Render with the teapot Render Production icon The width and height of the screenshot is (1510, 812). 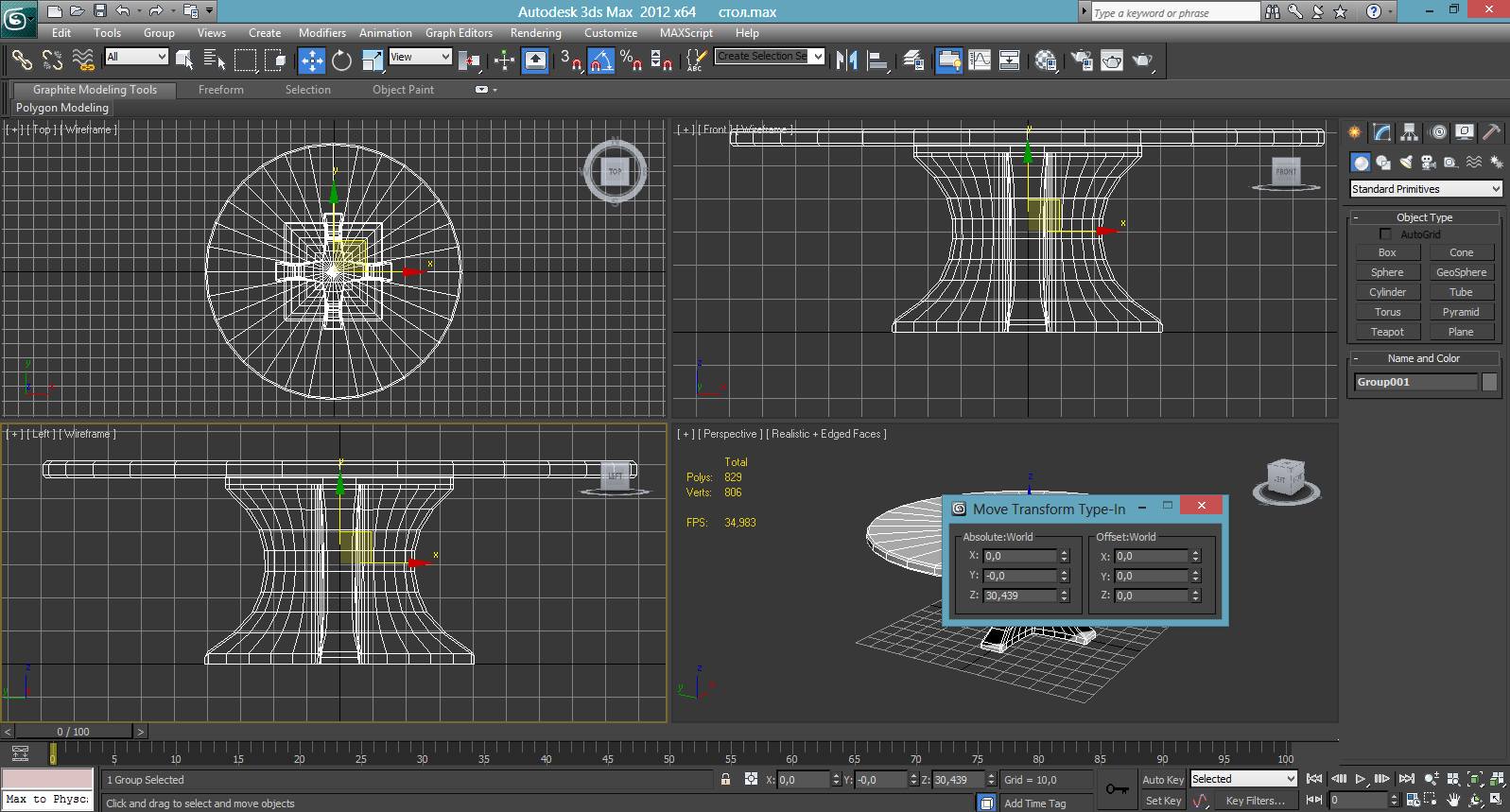click(x=1142, y=60)
